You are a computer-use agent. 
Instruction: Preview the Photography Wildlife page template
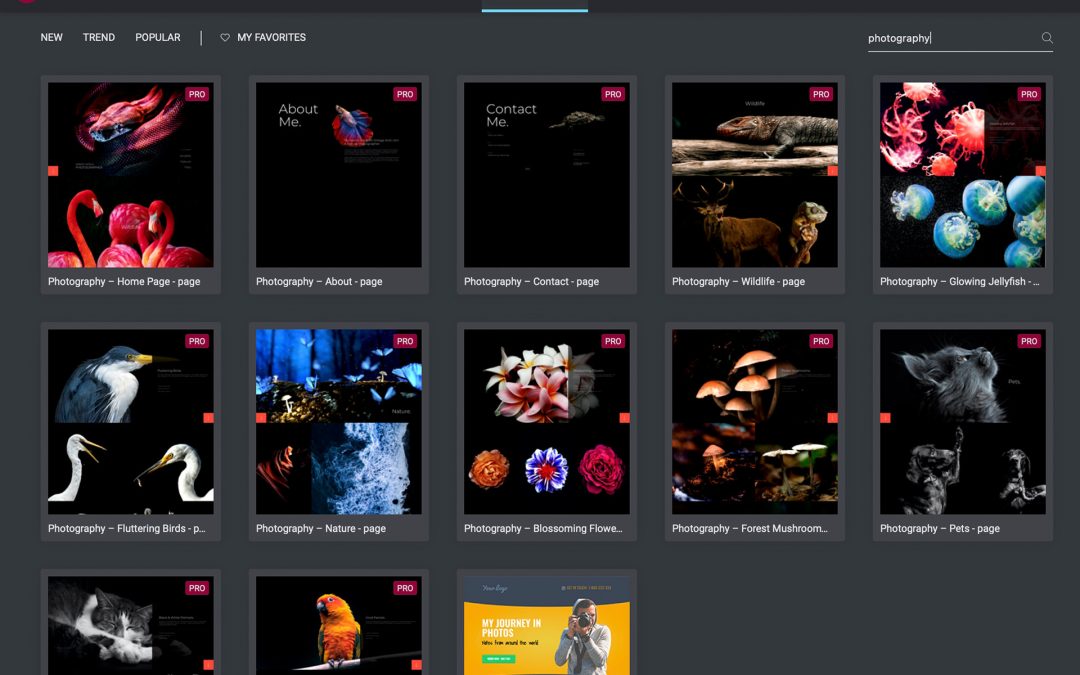[754, 175]
